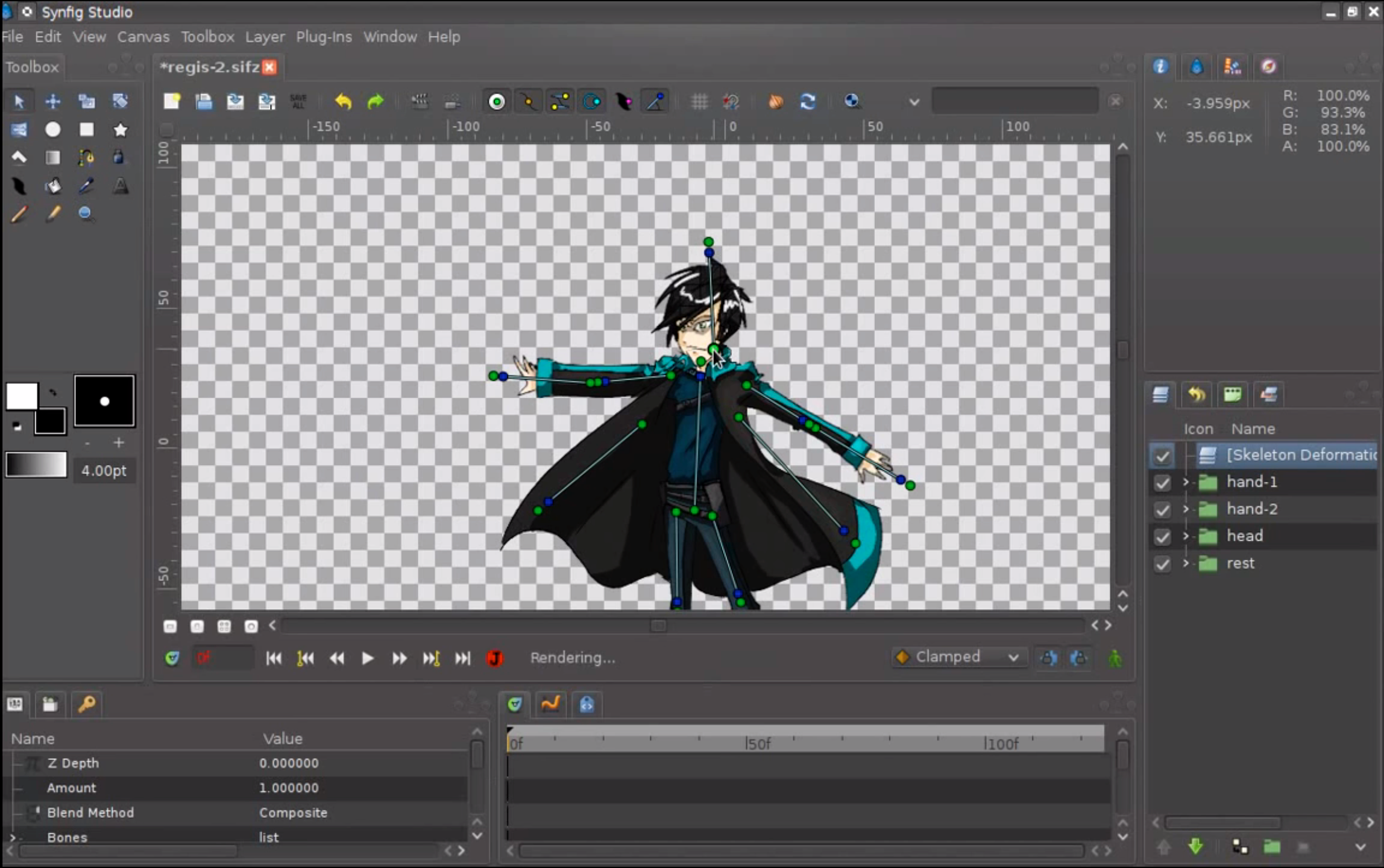Uncheck the rest layer checkbox
The image size is (1384, 868).
pos(1162,564)
